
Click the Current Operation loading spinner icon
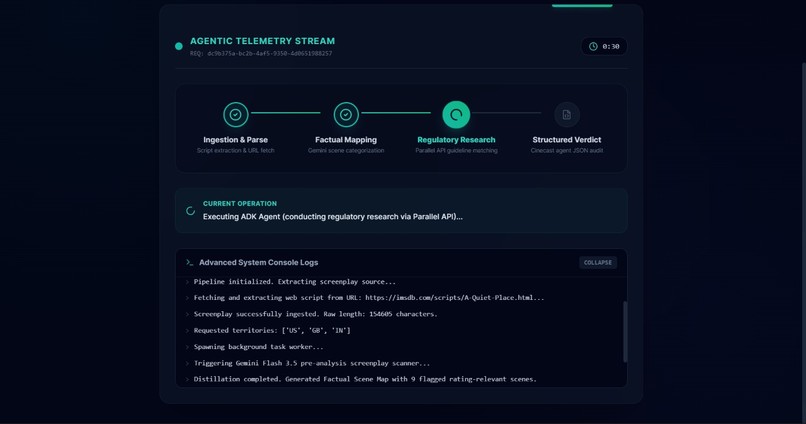[x=190, y=211]
